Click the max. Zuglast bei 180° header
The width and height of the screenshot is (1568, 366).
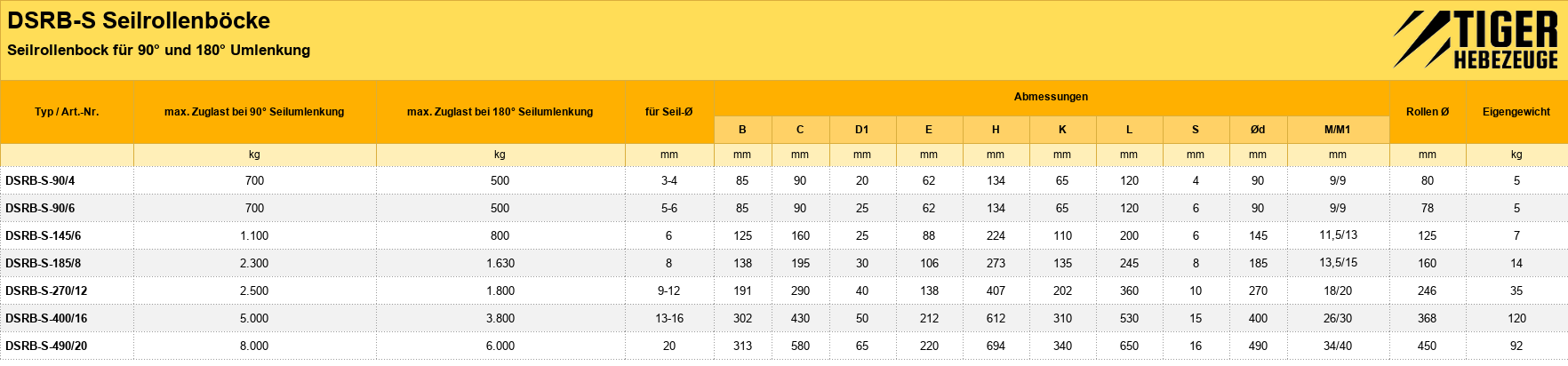click(500, 112)
